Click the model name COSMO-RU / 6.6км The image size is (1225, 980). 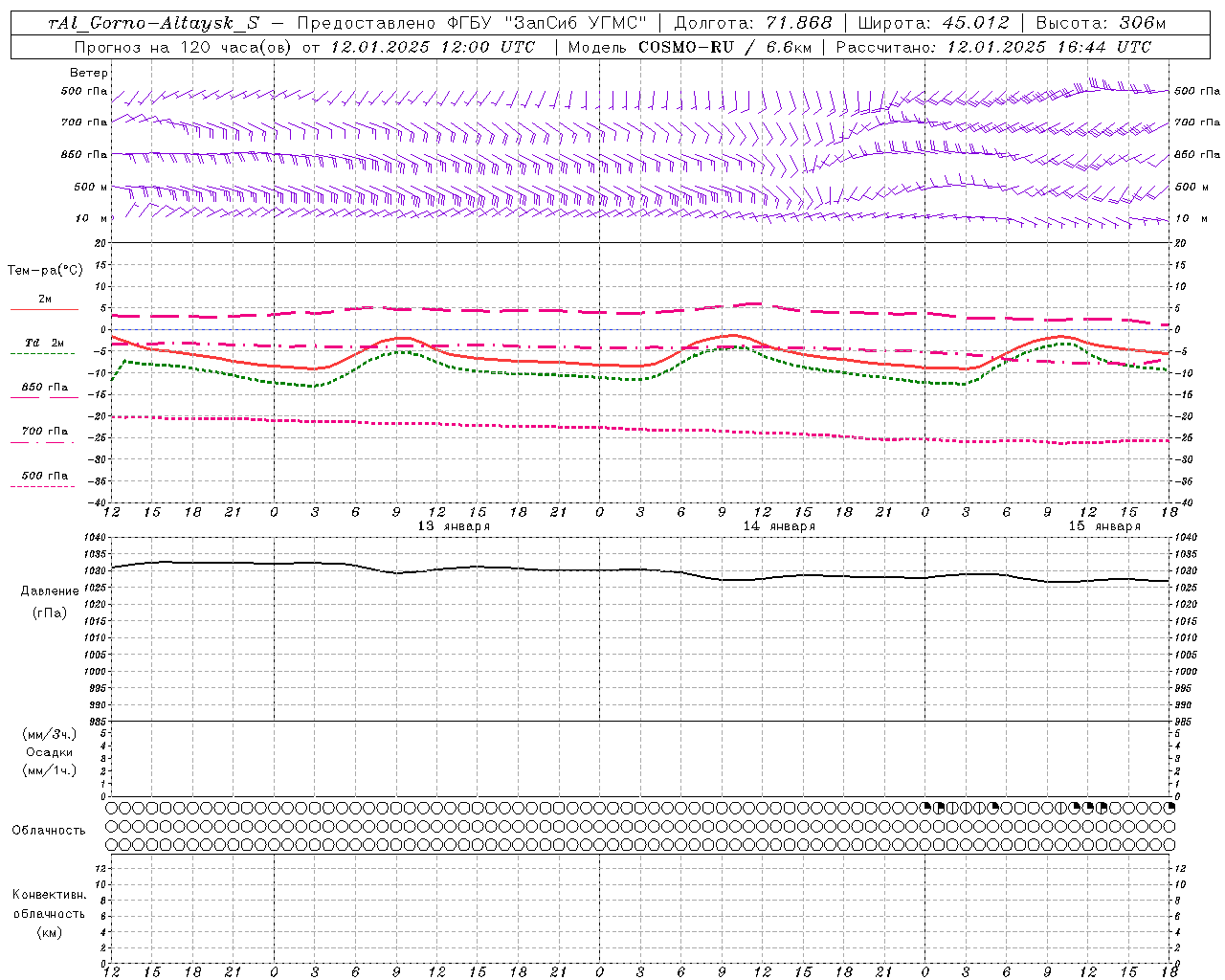[724, 47]
